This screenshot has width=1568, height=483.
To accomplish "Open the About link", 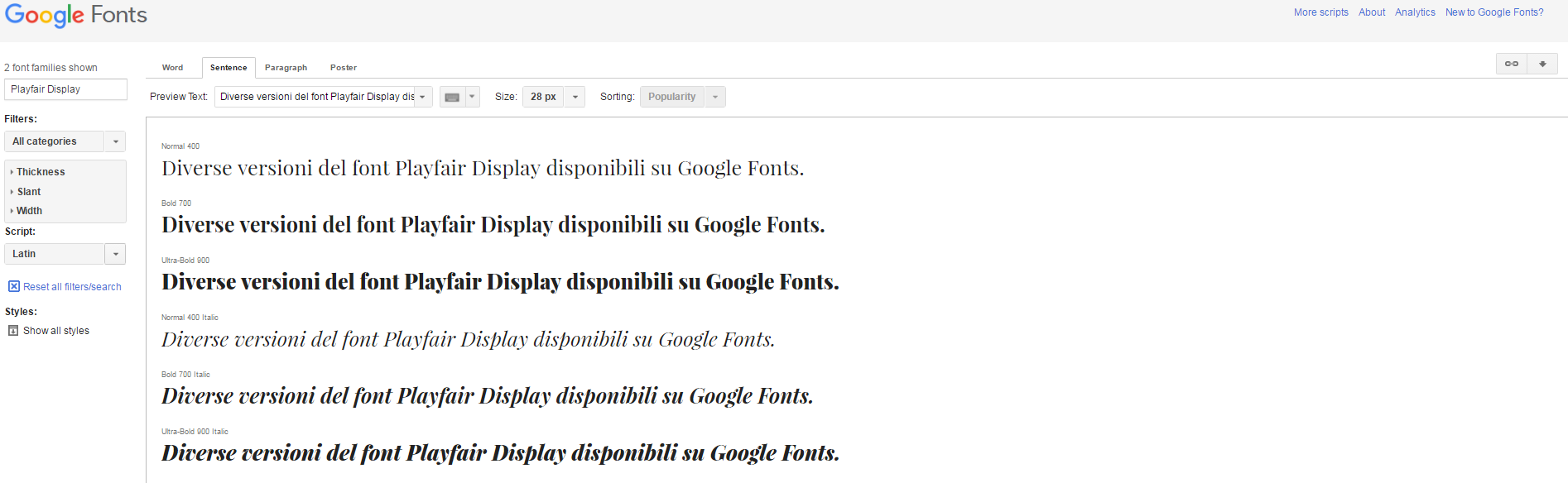I will click(1372, 12).
